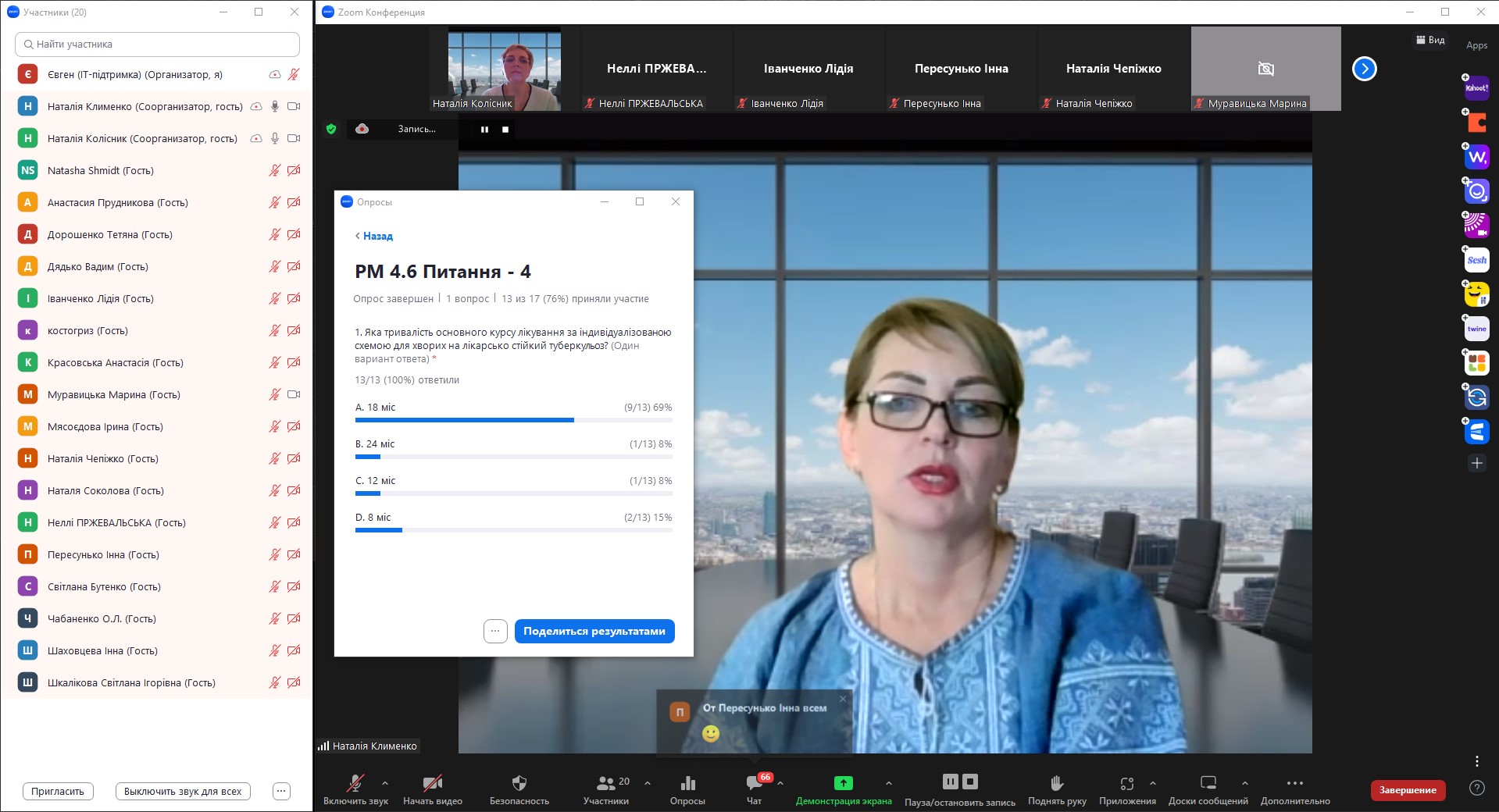Click the Security shield button
1499x812 pixels.
tap(519, 783)
